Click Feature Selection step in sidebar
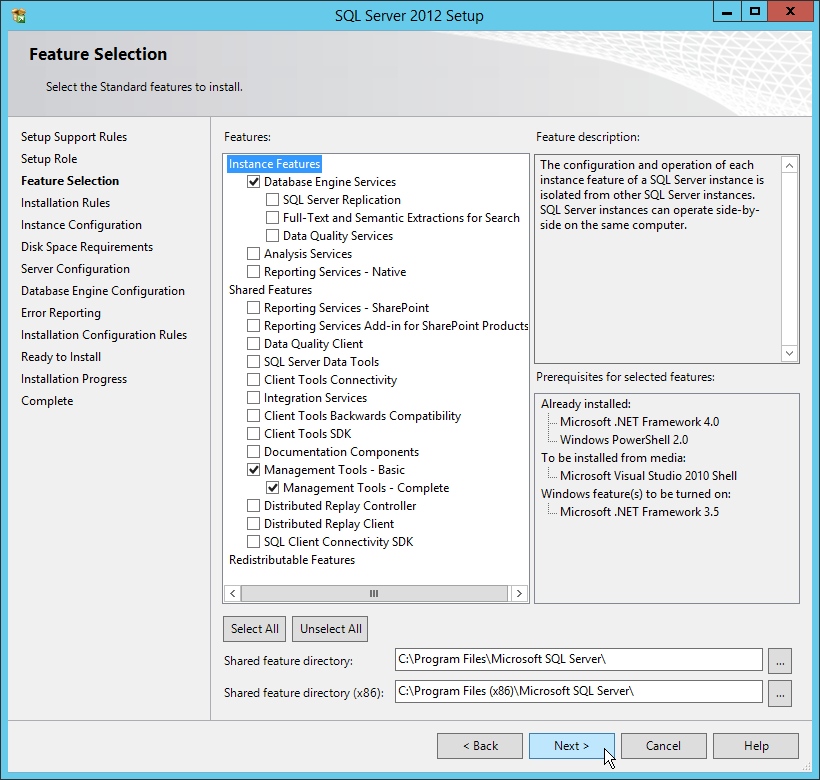Screen dimensions: 820x780 (x=70, y=181)
